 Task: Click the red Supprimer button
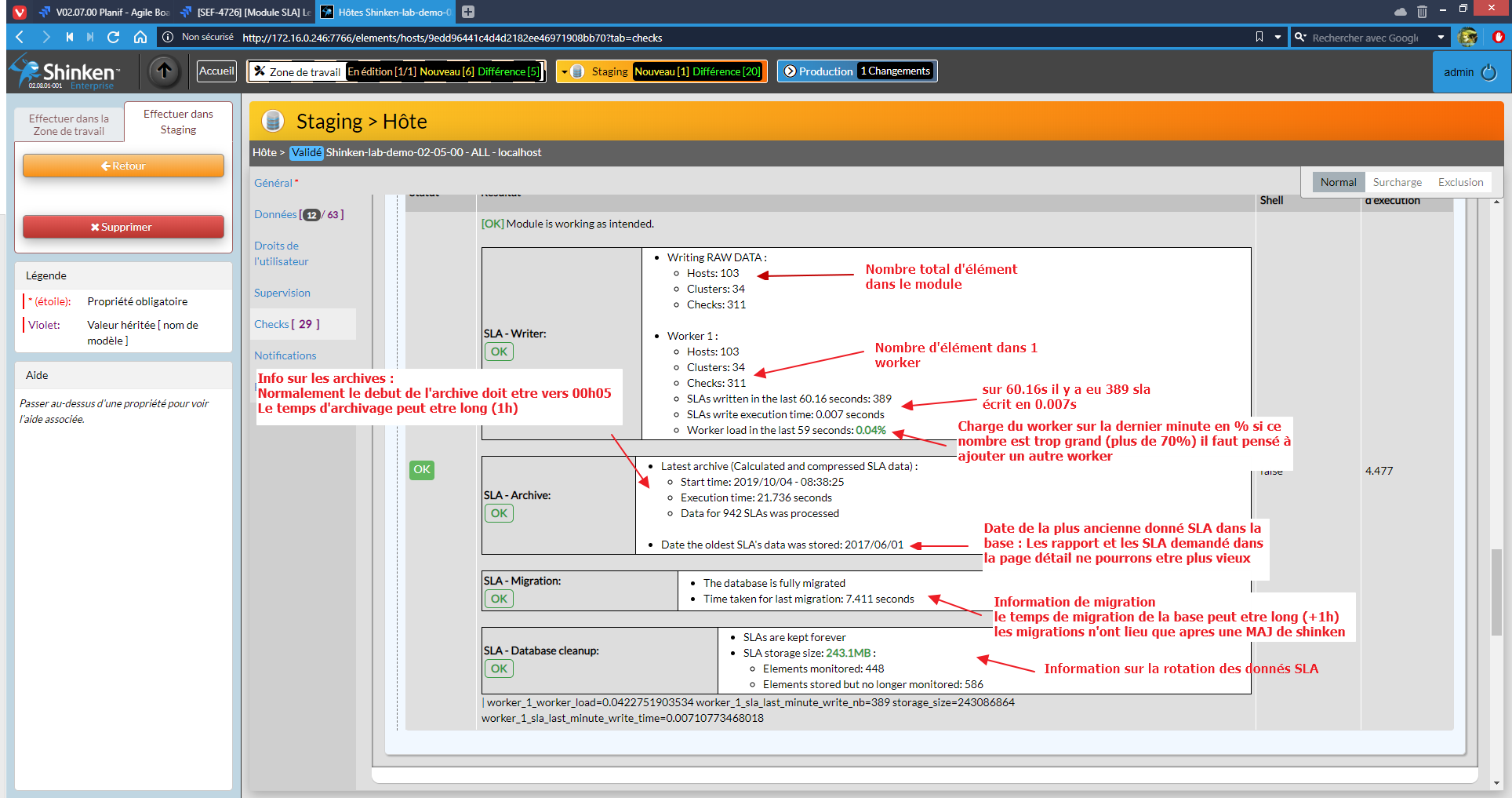pos(123,227)
